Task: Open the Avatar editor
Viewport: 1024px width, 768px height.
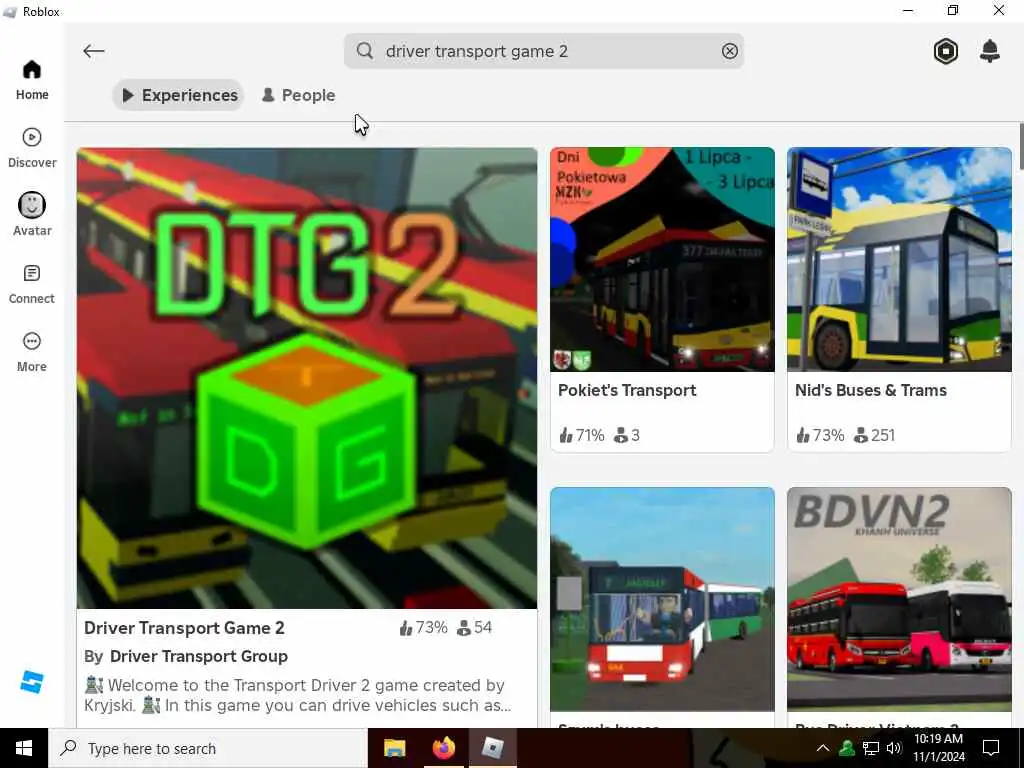Action: [x=32, y=215]
